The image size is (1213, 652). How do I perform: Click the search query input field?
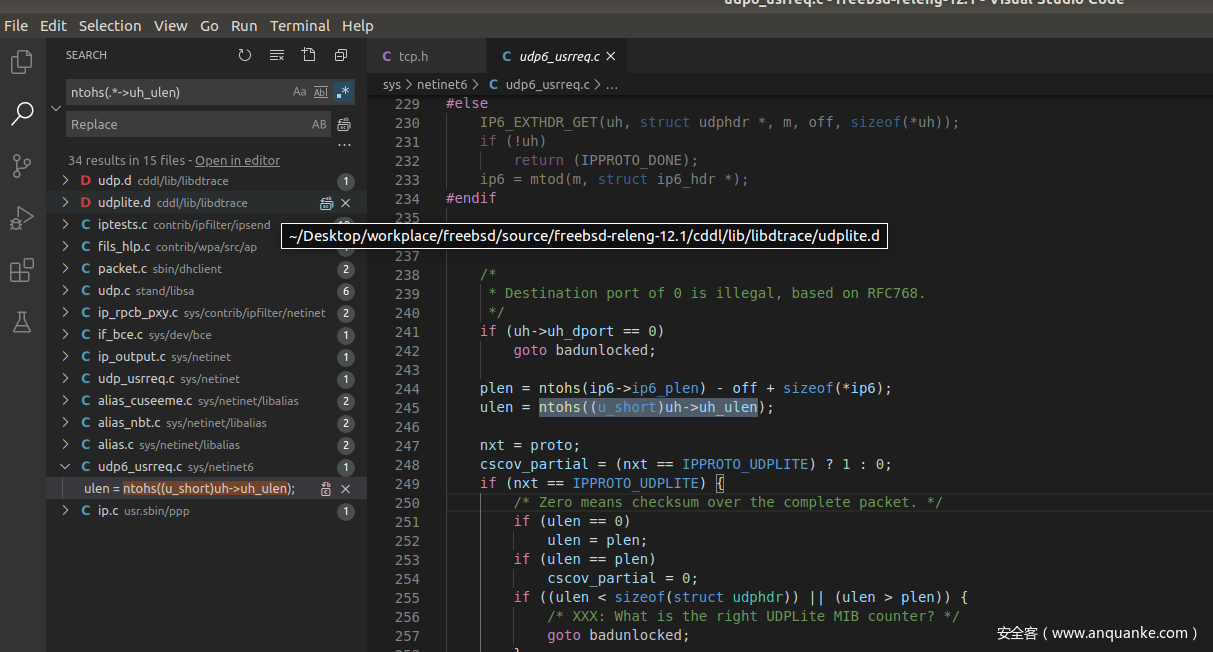pos(175,92)
